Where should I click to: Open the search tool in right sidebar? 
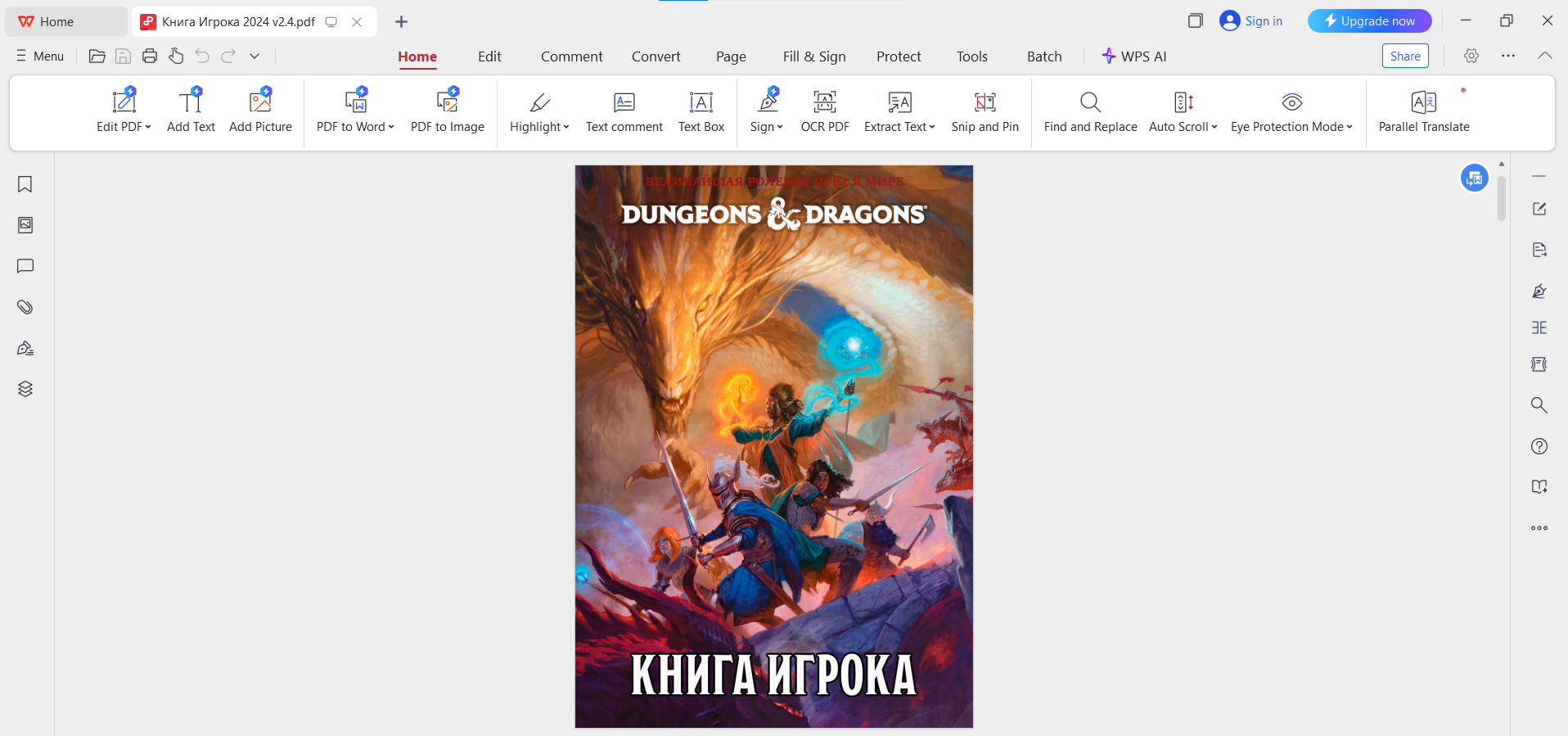point(1539,405)
